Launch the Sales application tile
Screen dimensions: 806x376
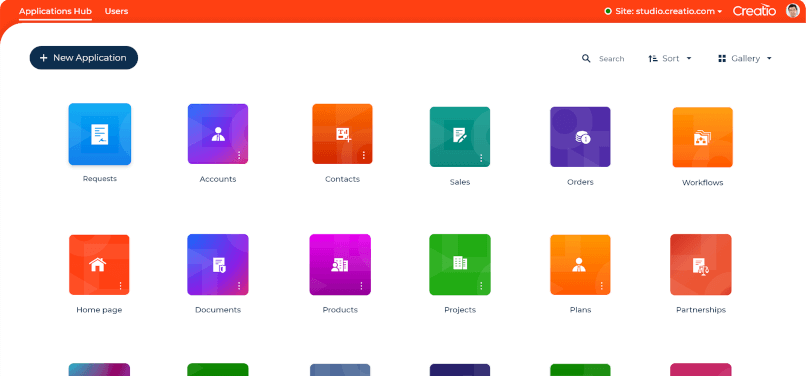pos(460,137)
